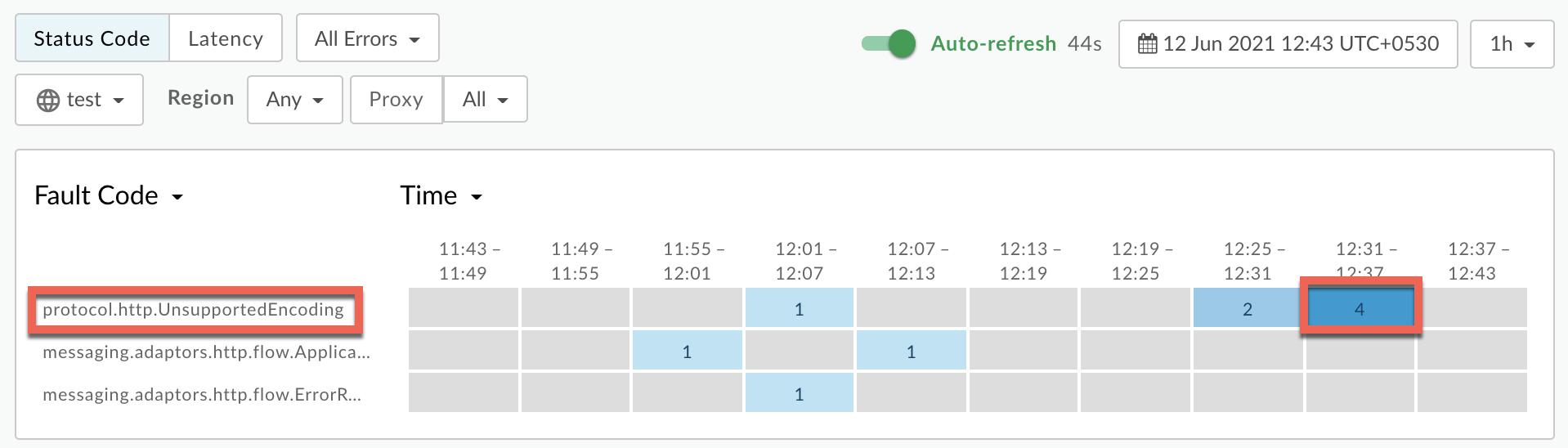Viewport: 1568px width, 448px height.
Task: Open the Region Any dropdown
Action: coord(294,100)
